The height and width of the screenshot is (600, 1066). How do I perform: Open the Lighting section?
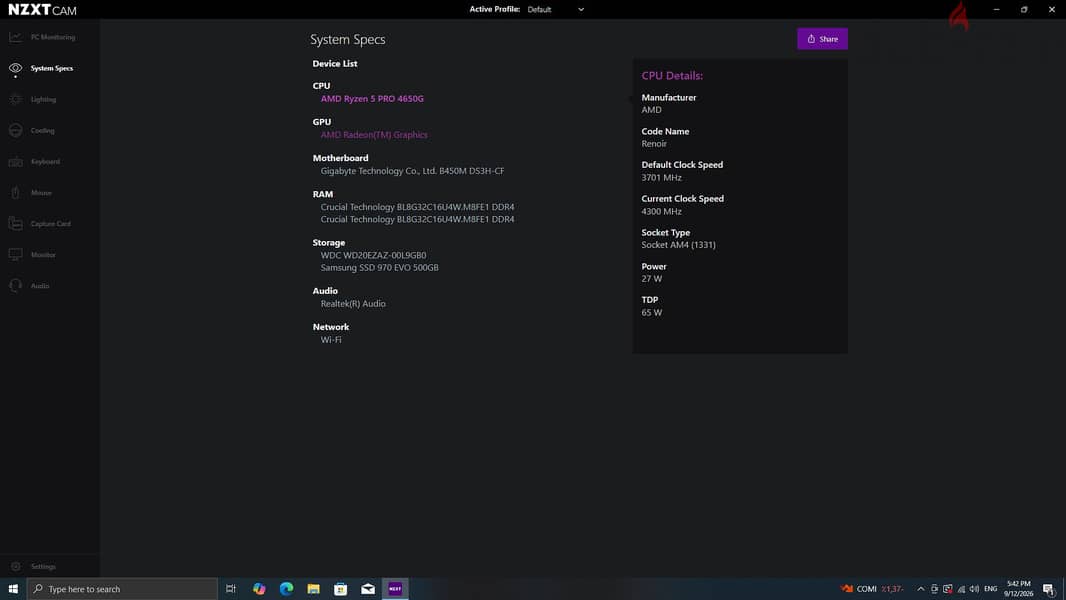tap(33, 99)
